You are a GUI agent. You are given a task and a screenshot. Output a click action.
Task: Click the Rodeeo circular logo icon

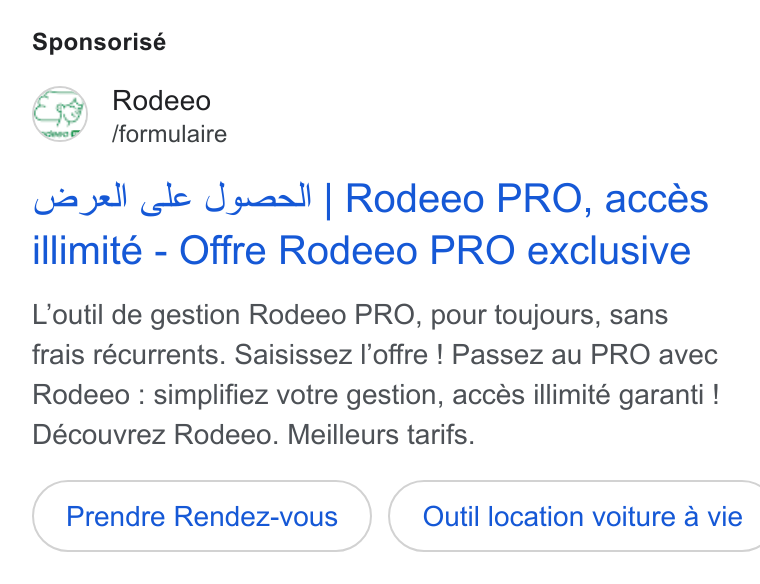coord(60,114)
